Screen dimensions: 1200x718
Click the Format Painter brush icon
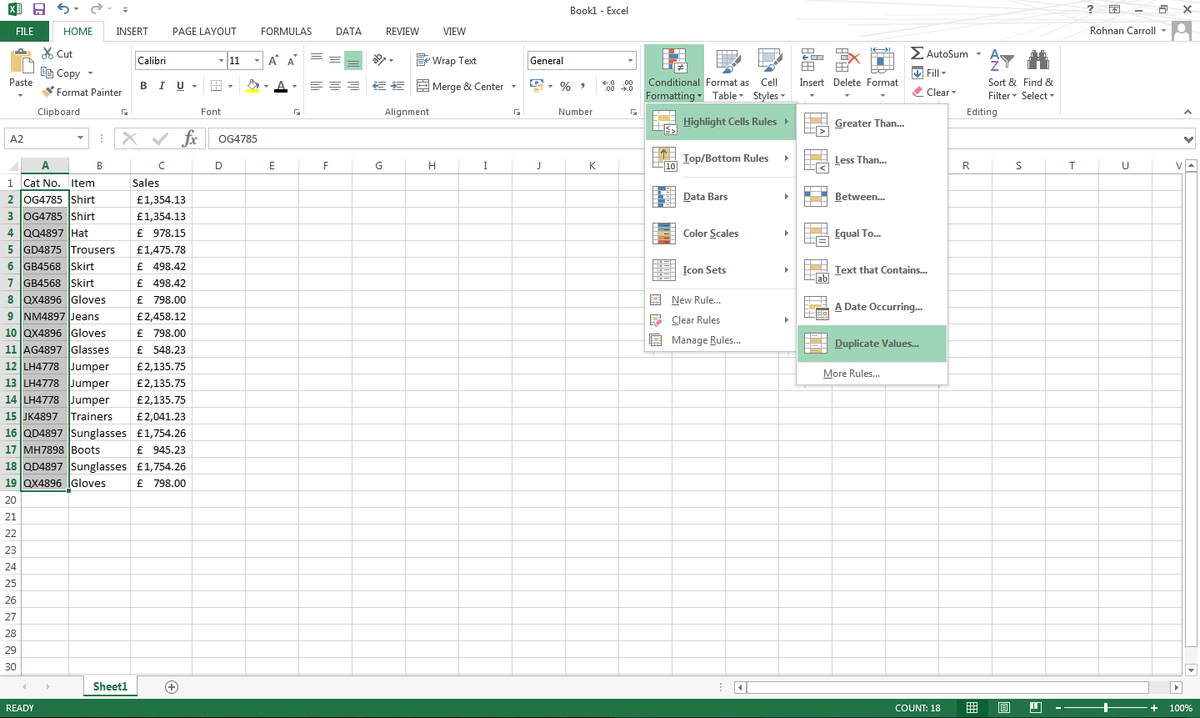(x=48, y=92)
